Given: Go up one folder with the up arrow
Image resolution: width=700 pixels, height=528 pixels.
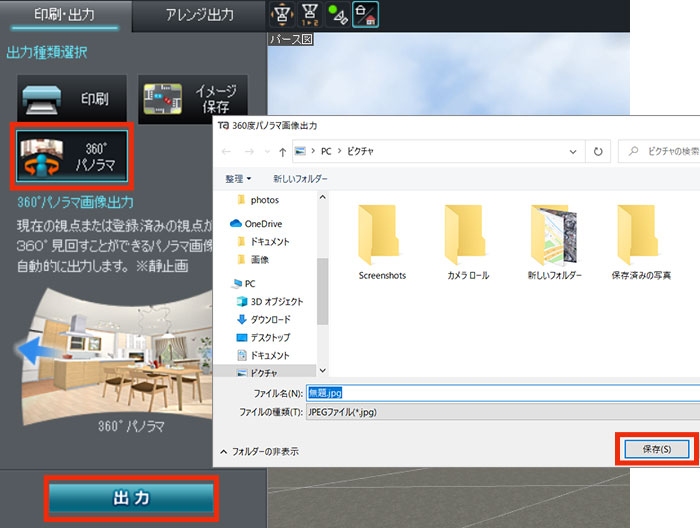Looking at the screenshot, I should click(x=283, y=151).
